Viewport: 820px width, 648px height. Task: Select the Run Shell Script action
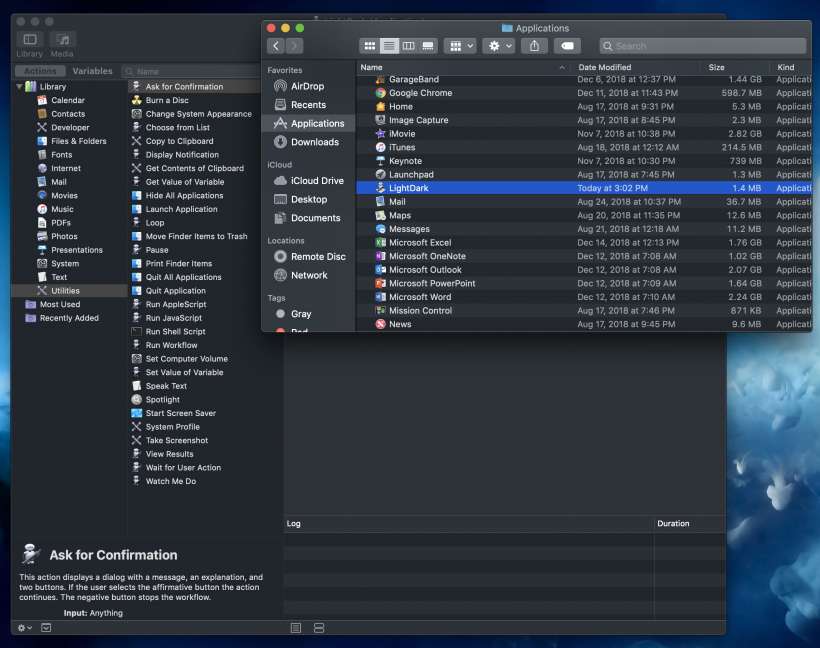tap(175, 332)
